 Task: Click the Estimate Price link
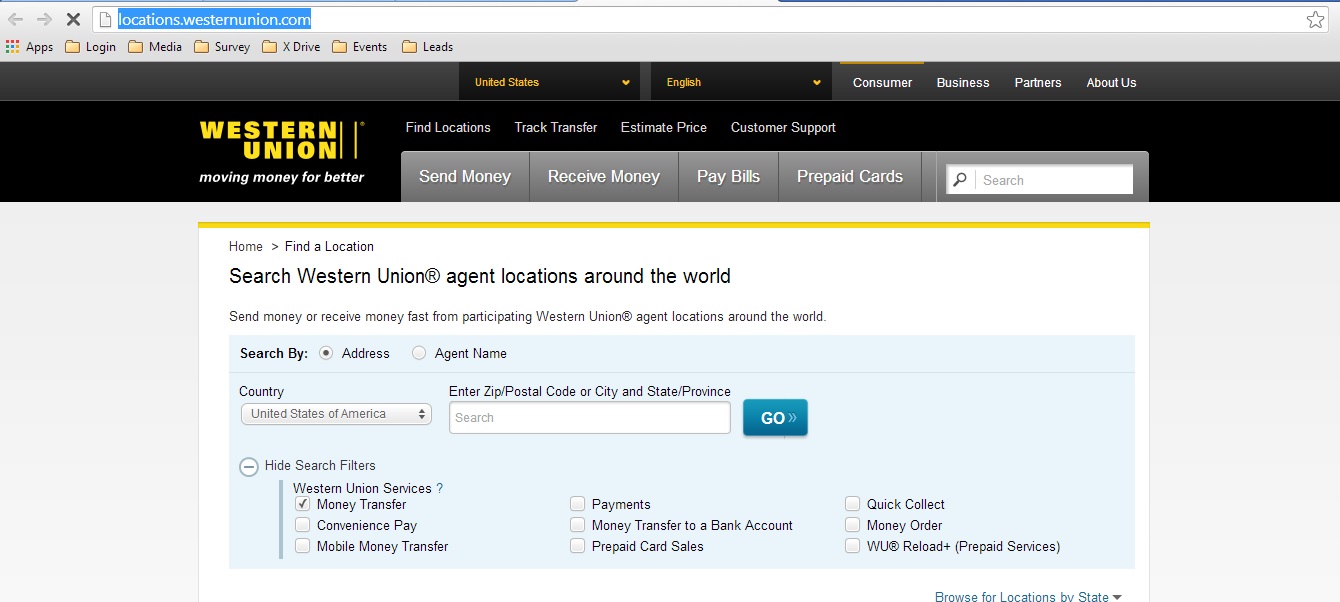[x=664, y=127]
